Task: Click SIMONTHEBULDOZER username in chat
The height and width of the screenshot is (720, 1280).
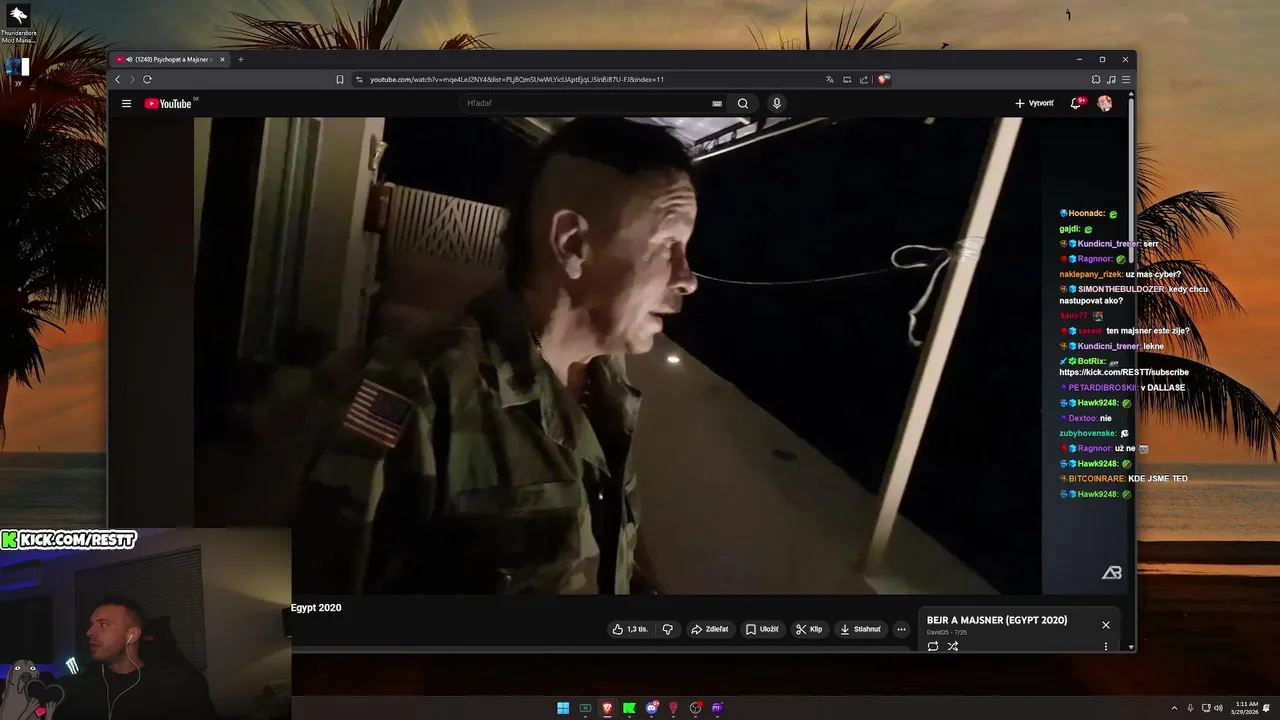Action: tap(1120, 289)
